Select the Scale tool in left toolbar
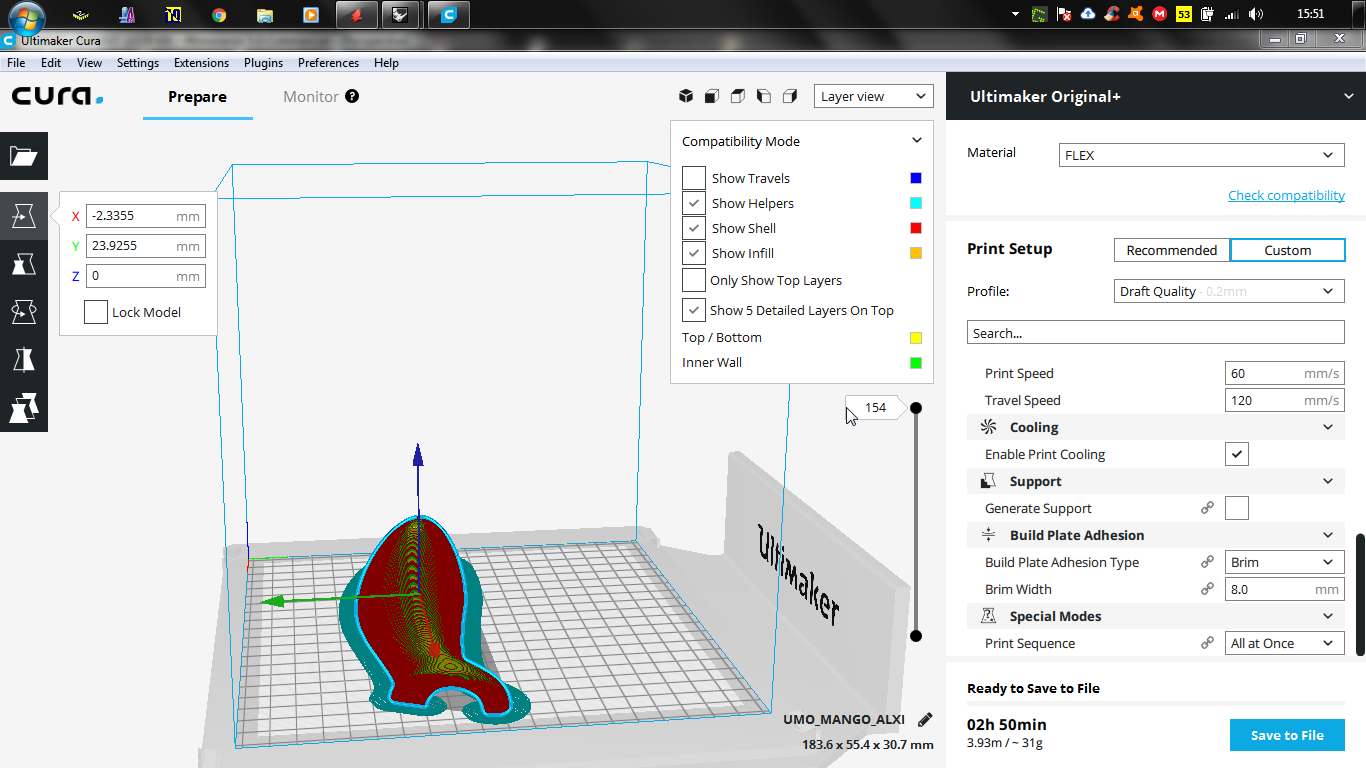The width and height of the screenshot is (1366, 768). click(x=24, y=264)
